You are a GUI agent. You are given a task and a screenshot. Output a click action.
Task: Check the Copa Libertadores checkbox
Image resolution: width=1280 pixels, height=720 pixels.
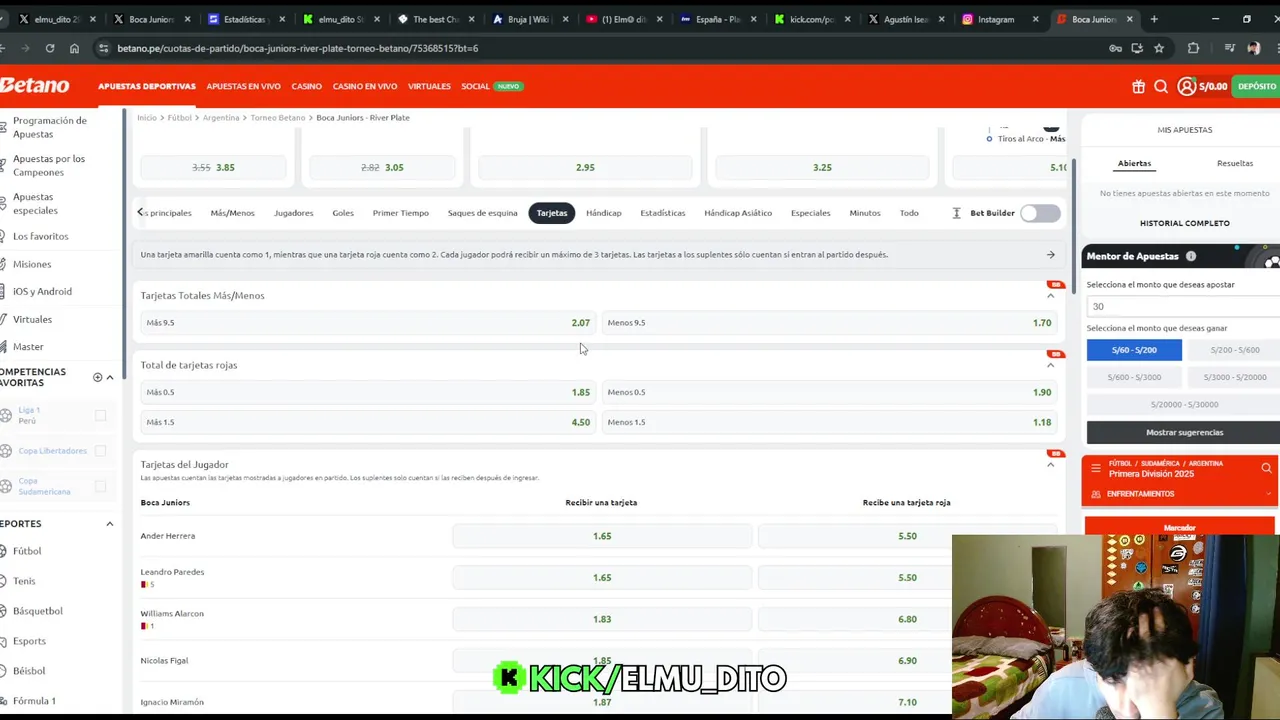pyautogui.click(x=100, y=451)
